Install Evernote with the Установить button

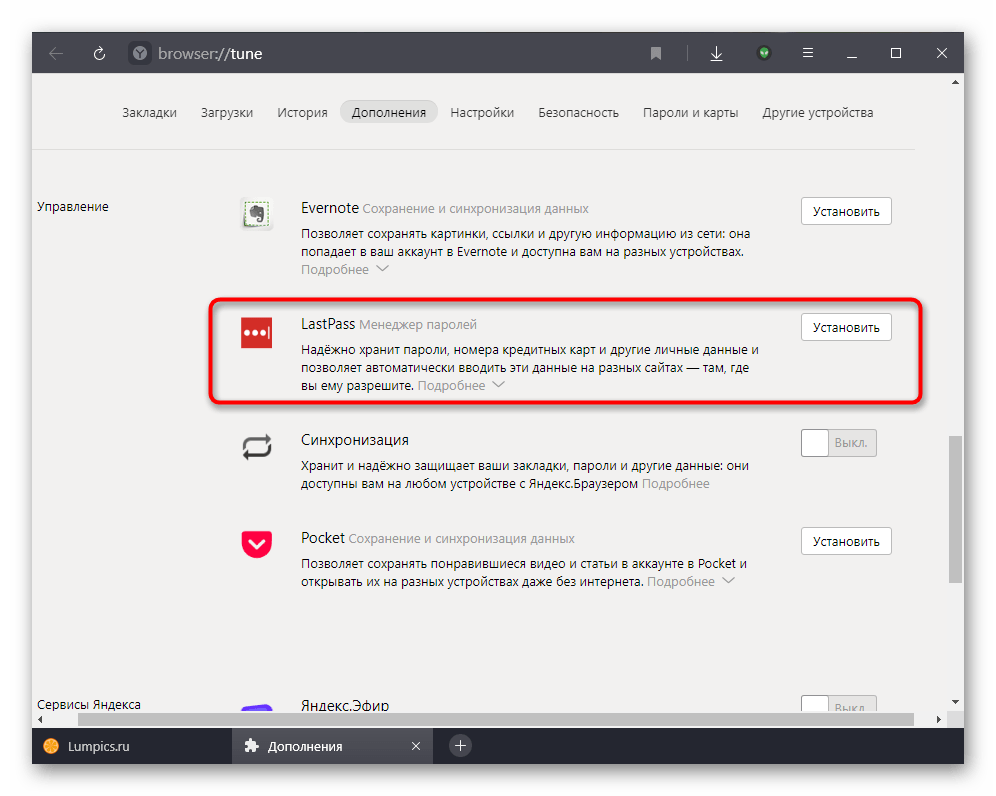(846, 211)
